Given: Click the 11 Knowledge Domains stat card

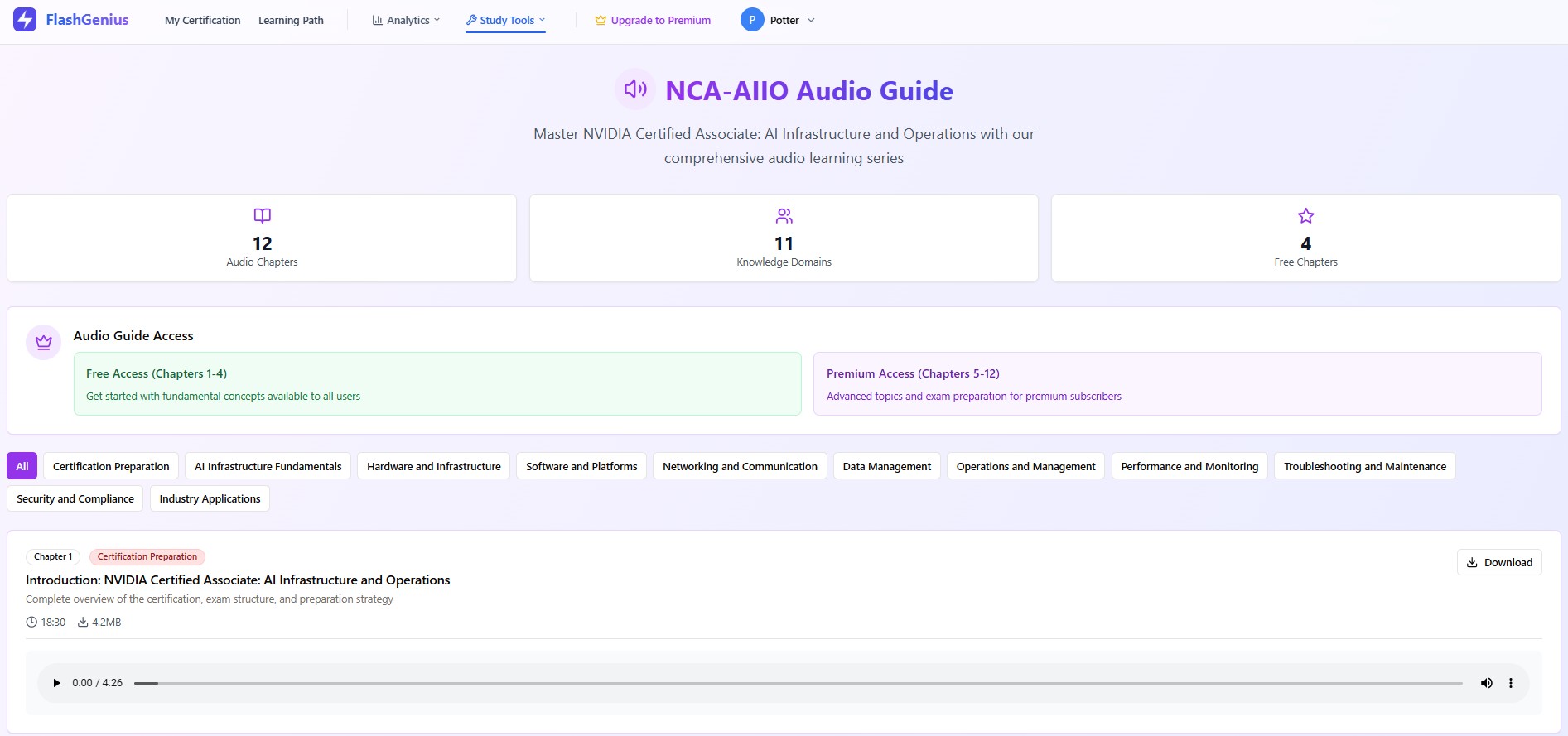Looking at the screenshot, I should click(784, 238).
